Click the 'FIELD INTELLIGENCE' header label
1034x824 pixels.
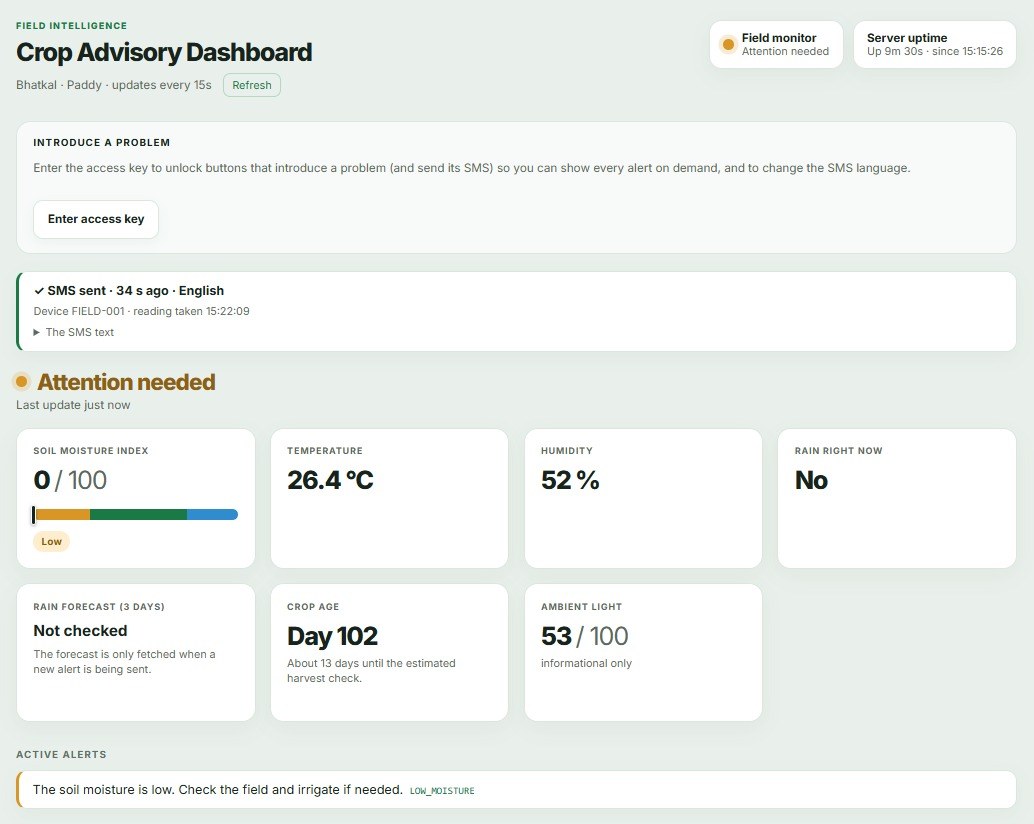click(x=72, y=26)
